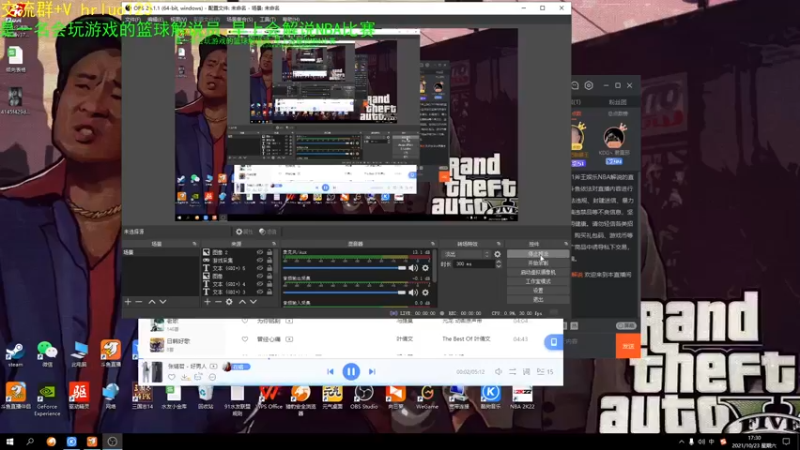The width and height of the screenshot is (800, 450).
Task: Open source properties gear in Sources panel toolbar
Action: 229,302
